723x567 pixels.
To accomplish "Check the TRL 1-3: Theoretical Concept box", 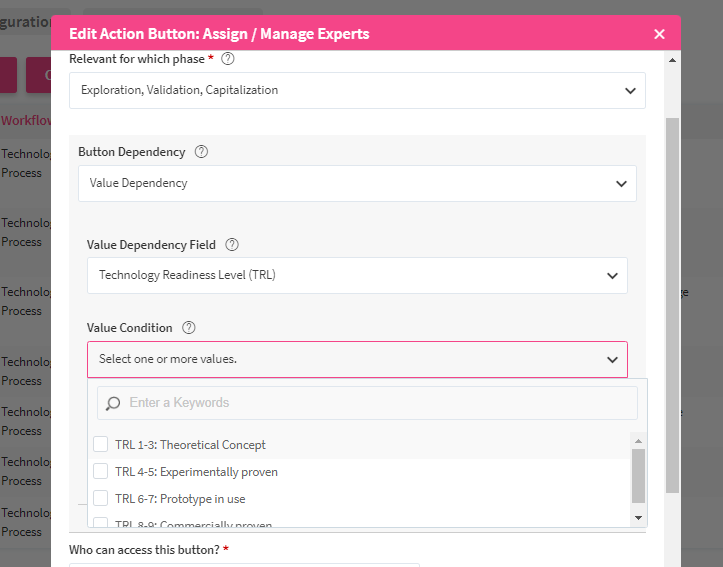I will [101, 445].
